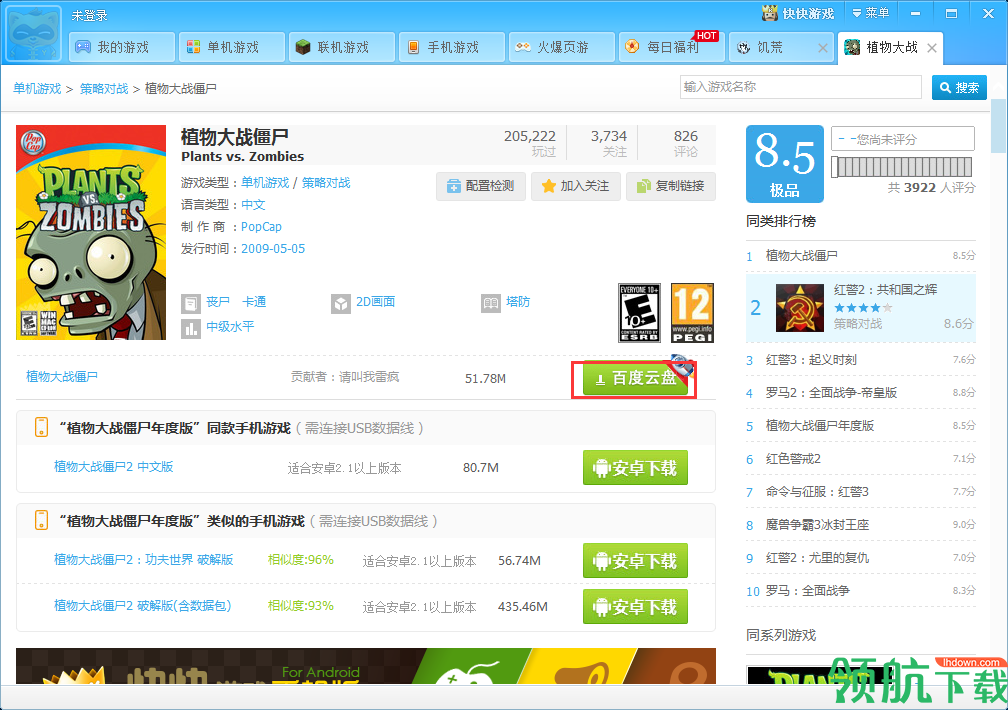Select the 丧尸 tag
The image size is (1008, 710).
(218, 302)
